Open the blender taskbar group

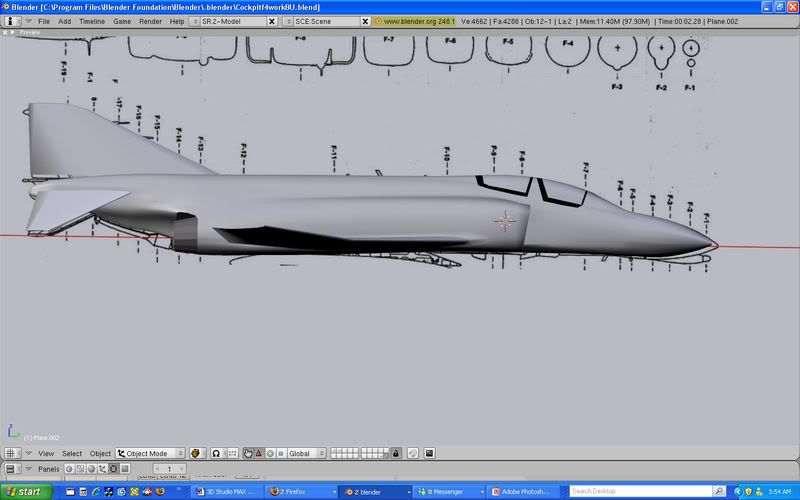[377, 492]
